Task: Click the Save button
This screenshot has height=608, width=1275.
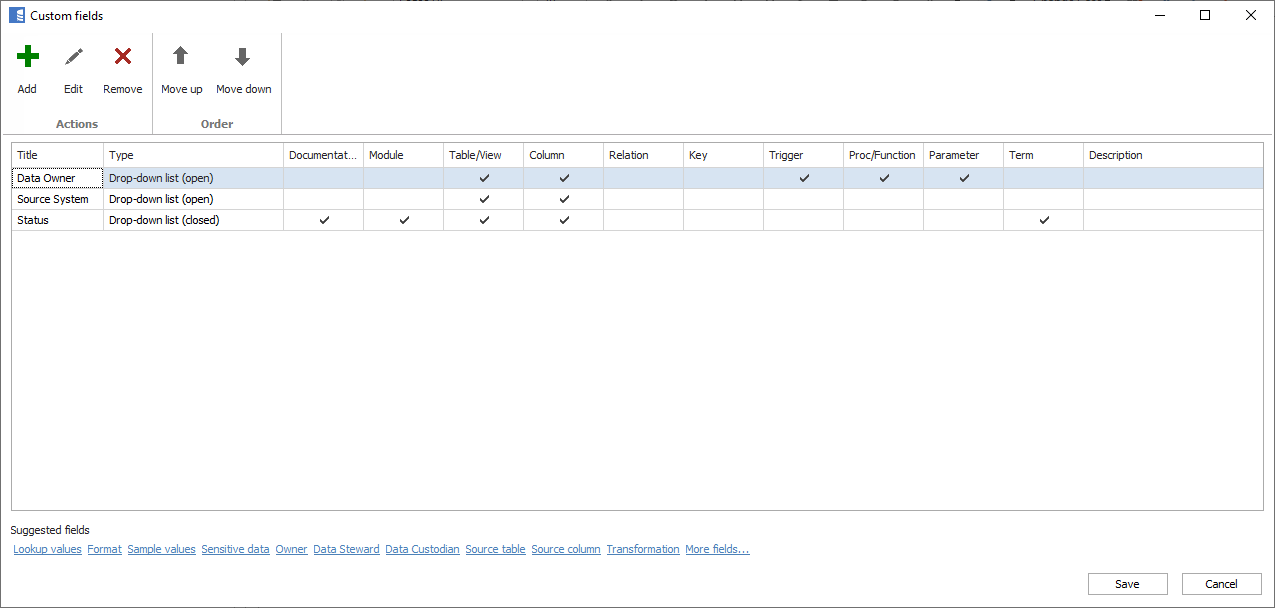Action: 1127,584
